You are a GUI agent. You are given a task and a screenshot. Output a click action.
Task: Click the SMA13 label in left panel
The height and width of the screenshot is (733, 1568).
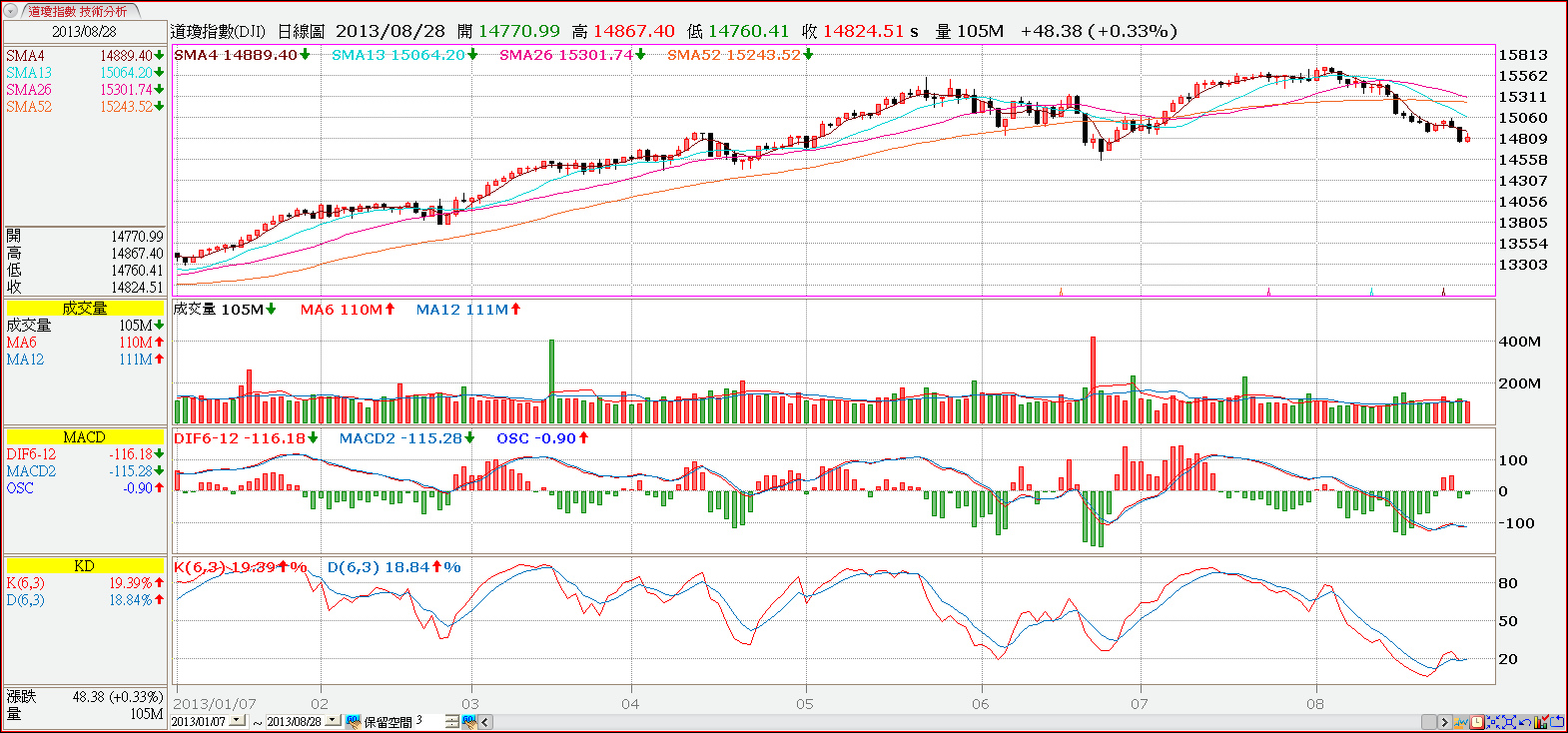click(29, 73)
